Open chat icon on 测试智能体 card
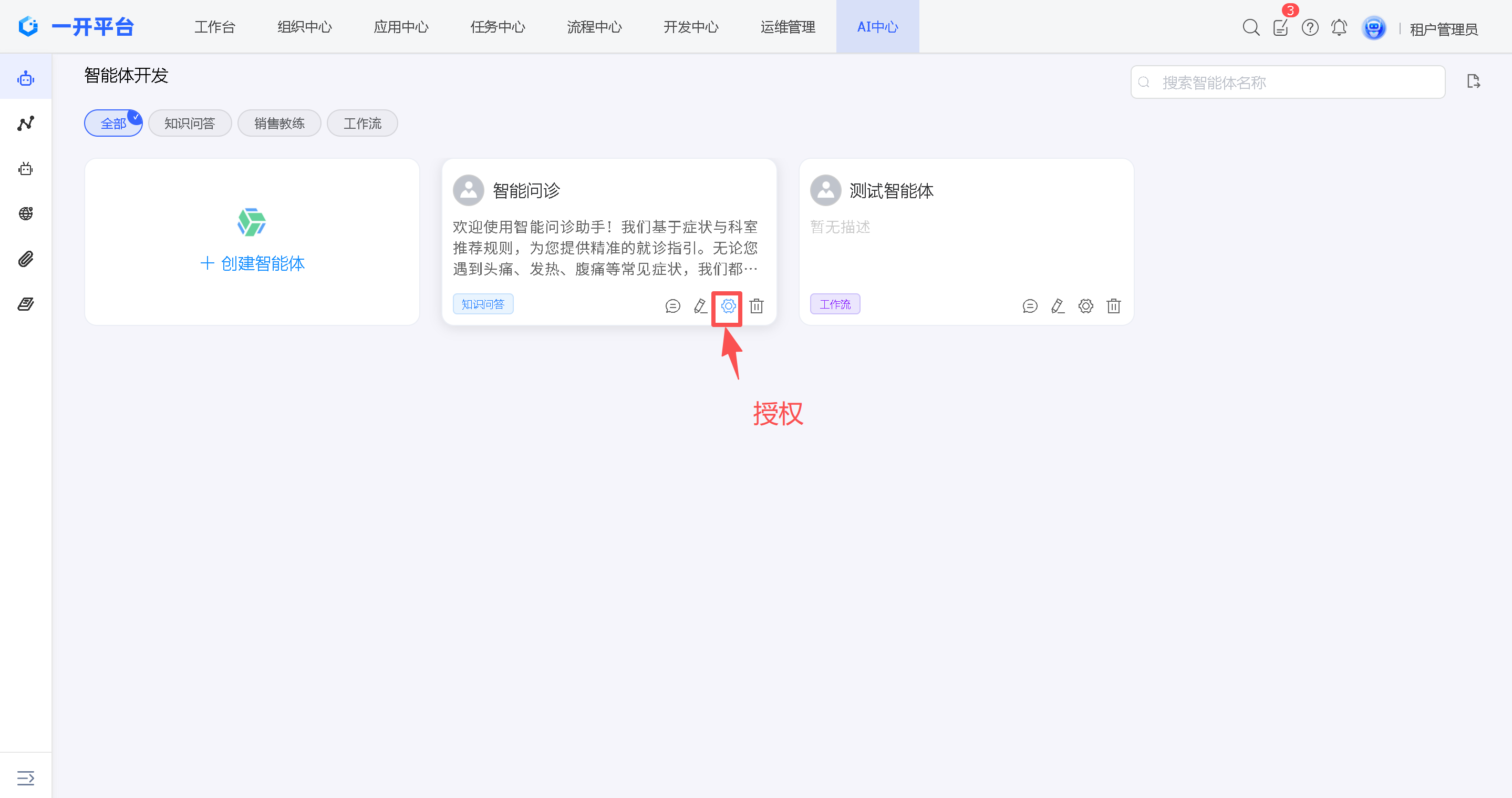The width and height of the screenshot is (1512, 798). tap(1030, 306)
